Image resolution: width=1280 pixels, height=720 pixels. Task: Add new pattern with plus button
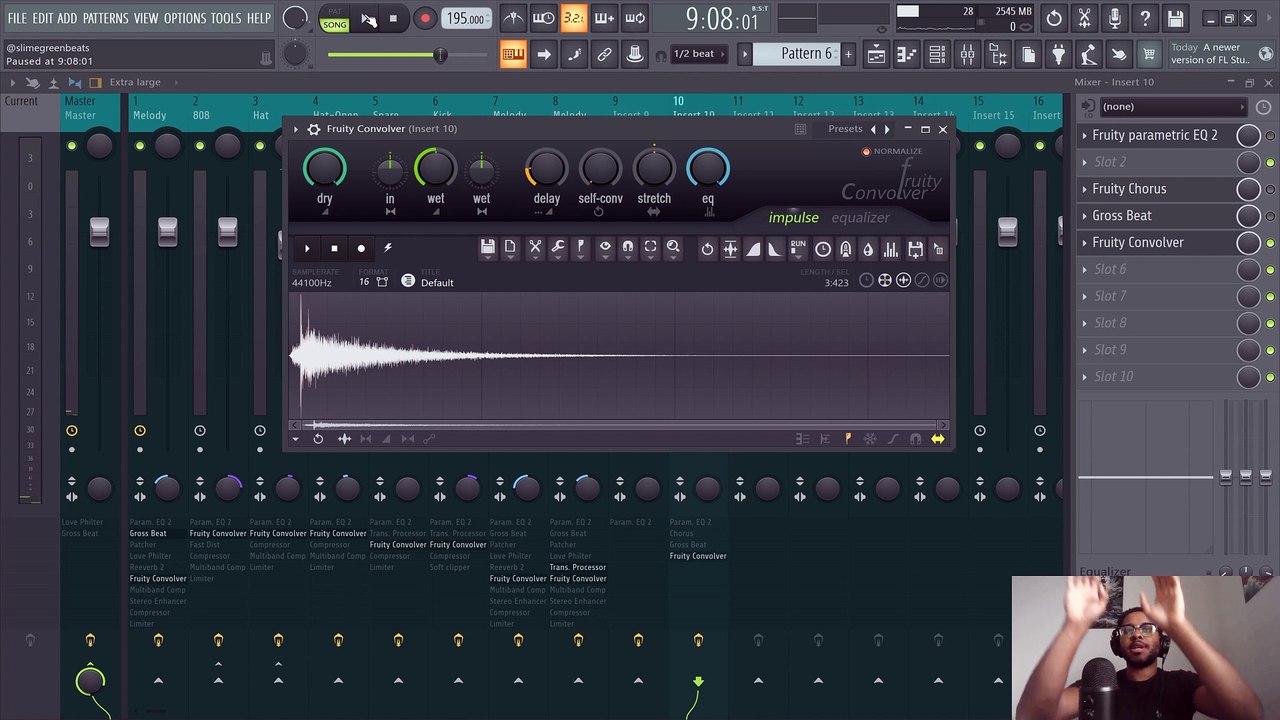[x=848, y=54]
